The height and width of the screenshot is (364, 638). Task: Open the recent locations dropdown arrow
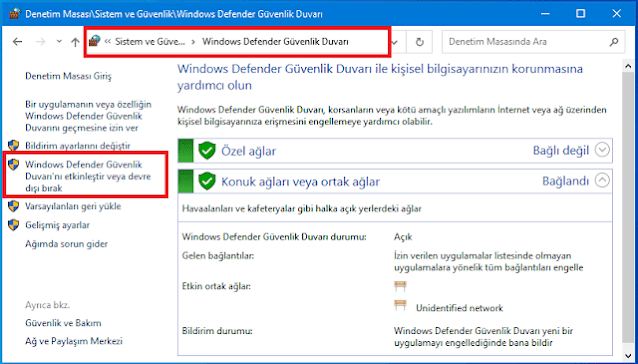59,41
